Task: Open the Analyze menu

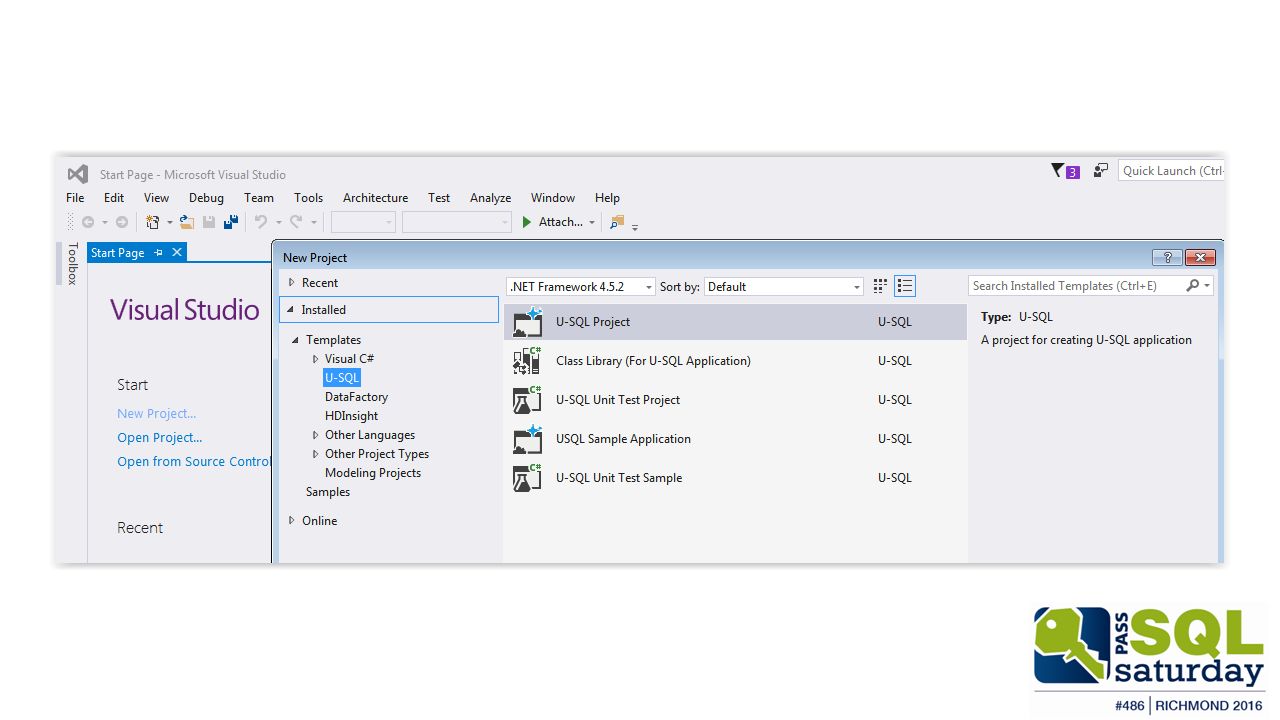Action: [490, 198]
